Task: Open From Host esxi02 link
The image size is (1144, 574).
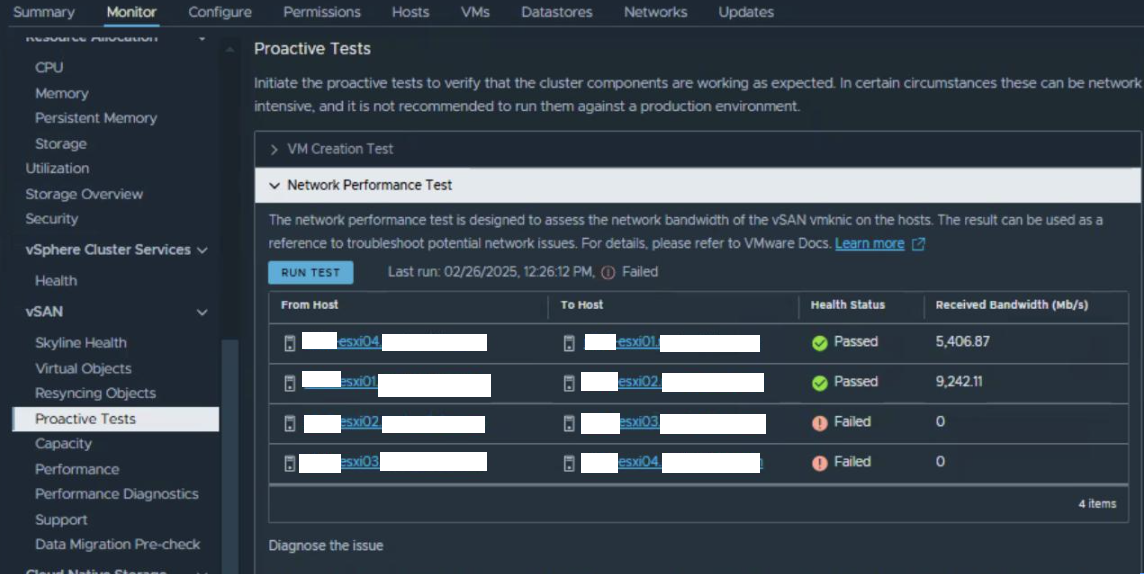Action: (361, 422)
